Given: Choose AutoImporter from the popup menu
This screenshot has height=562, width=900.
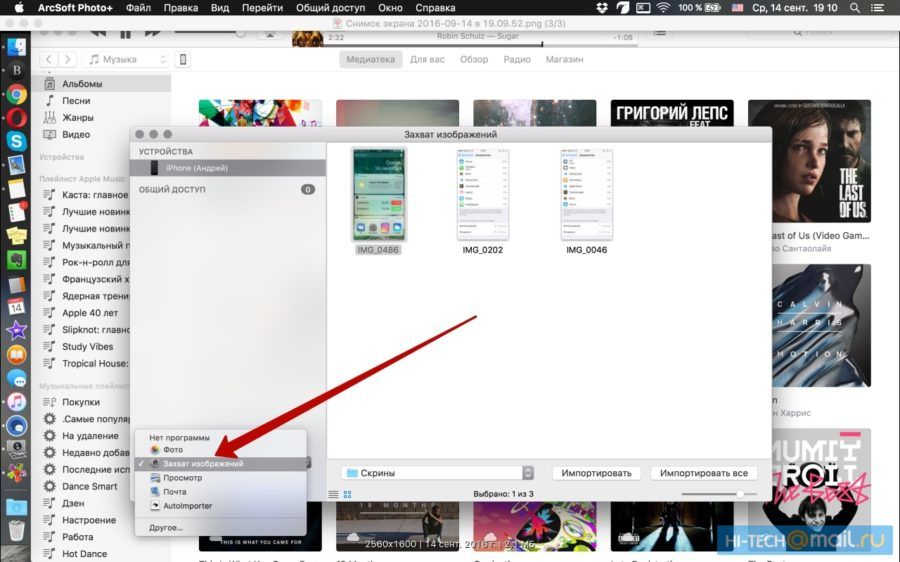Looking at the screenshot, I should pyautogui.click(x=187, y=506).
